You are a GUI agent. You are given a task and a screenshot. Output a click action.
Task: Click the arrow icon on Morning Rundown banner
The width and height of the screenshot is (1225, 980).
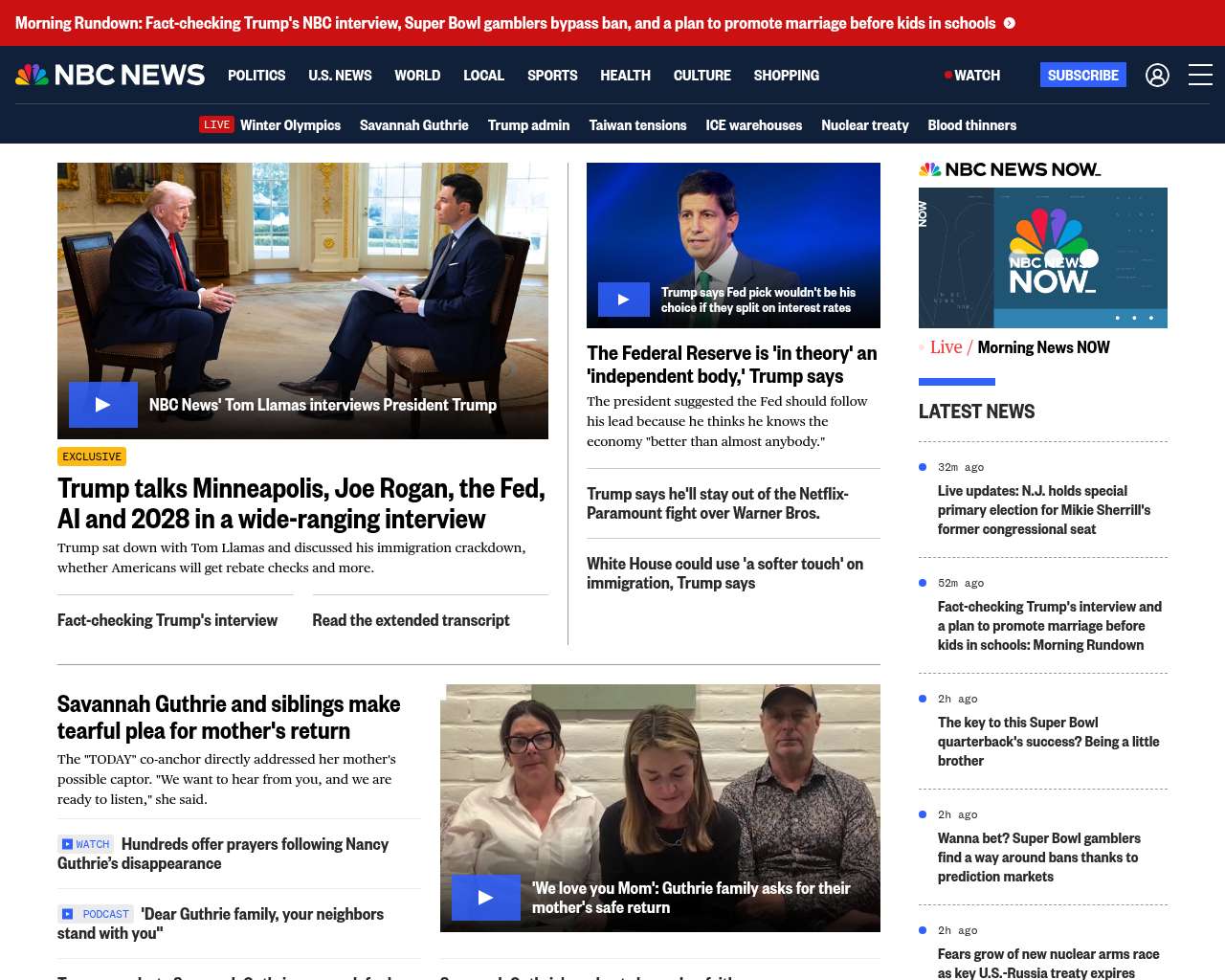point(1010,23)
